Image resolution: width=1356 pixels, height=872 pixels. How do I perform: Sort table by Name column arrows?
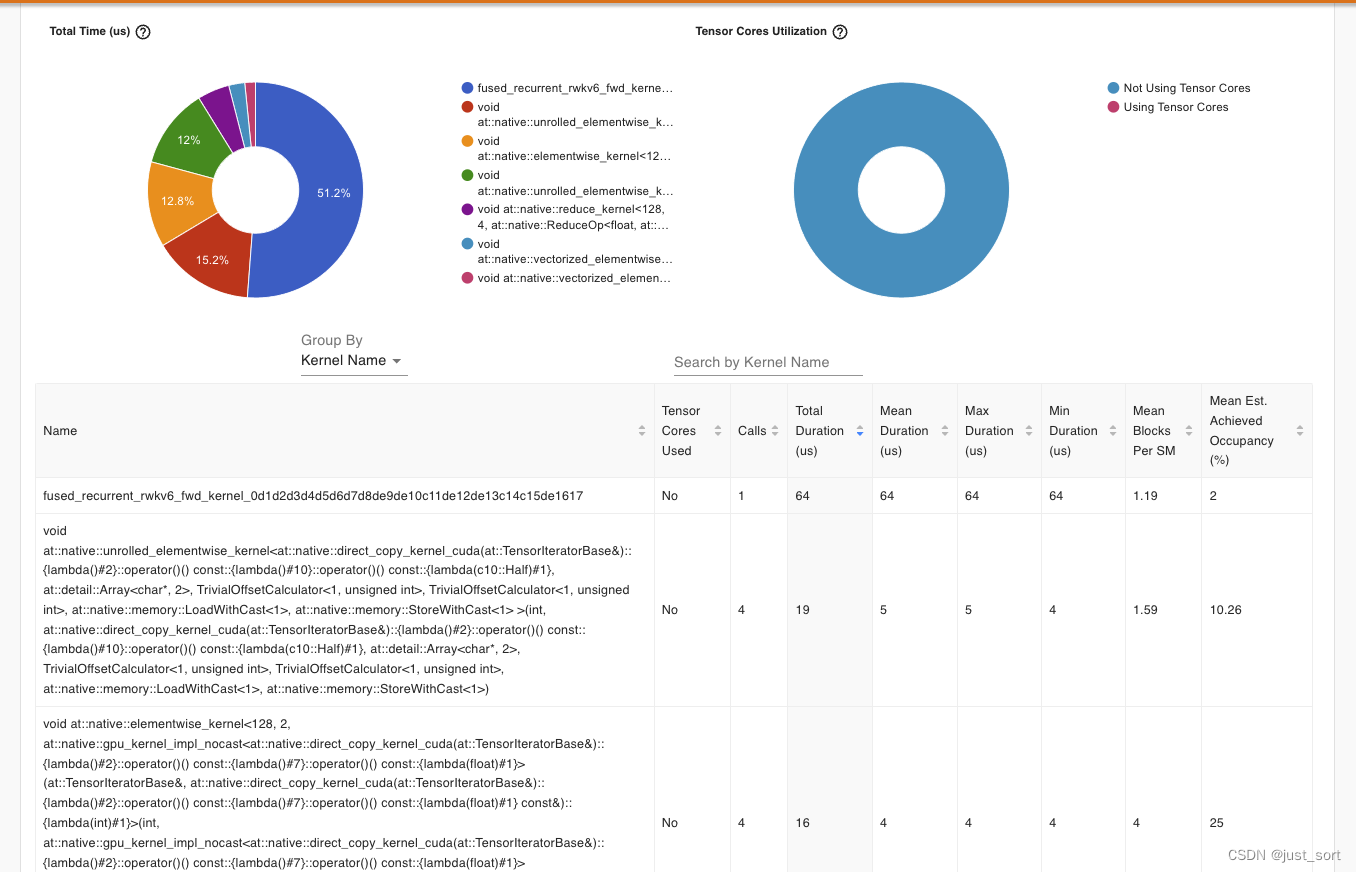click(642, 431)
